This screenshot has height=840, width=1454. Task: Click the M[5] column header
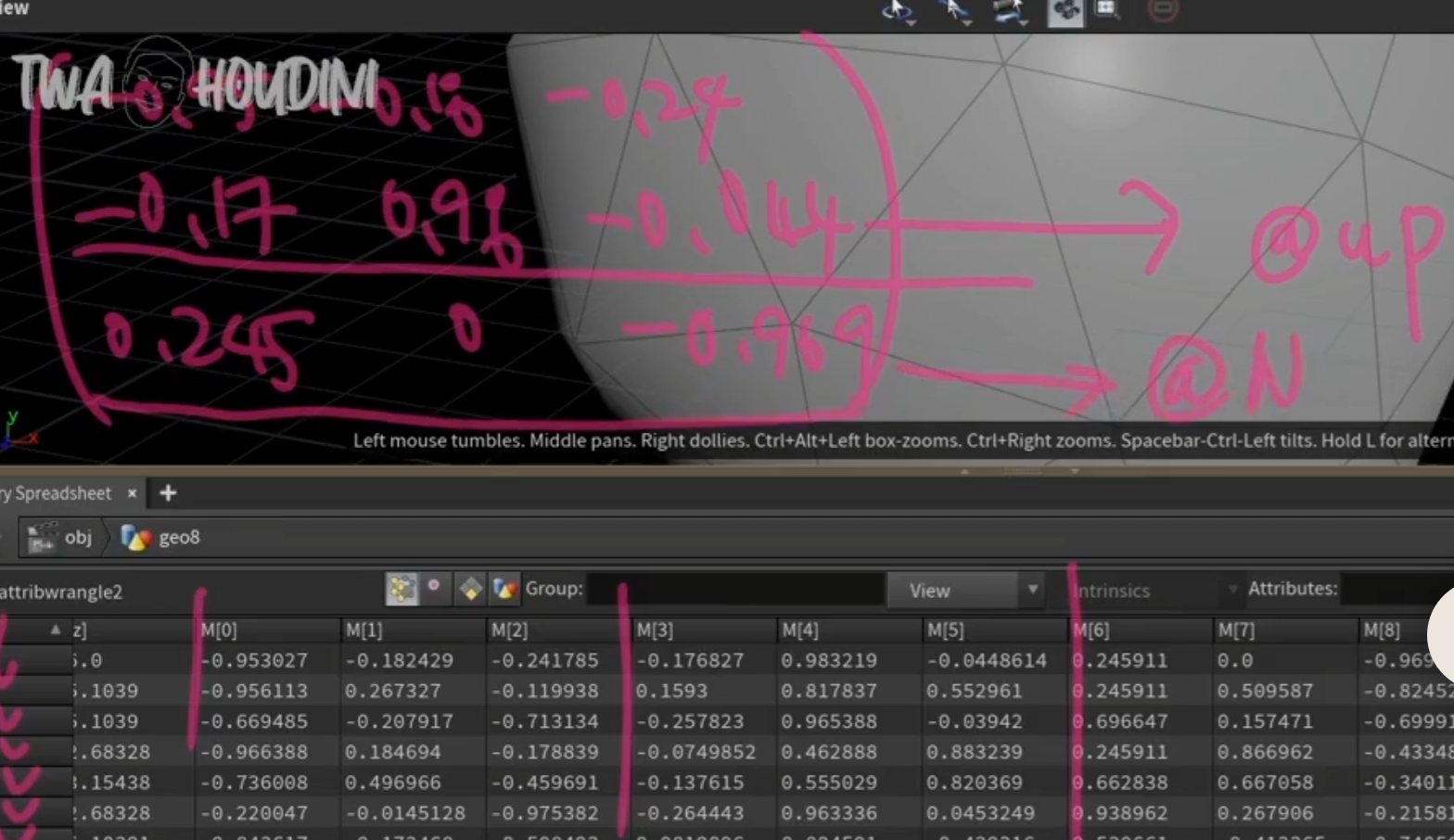[996, 630]
